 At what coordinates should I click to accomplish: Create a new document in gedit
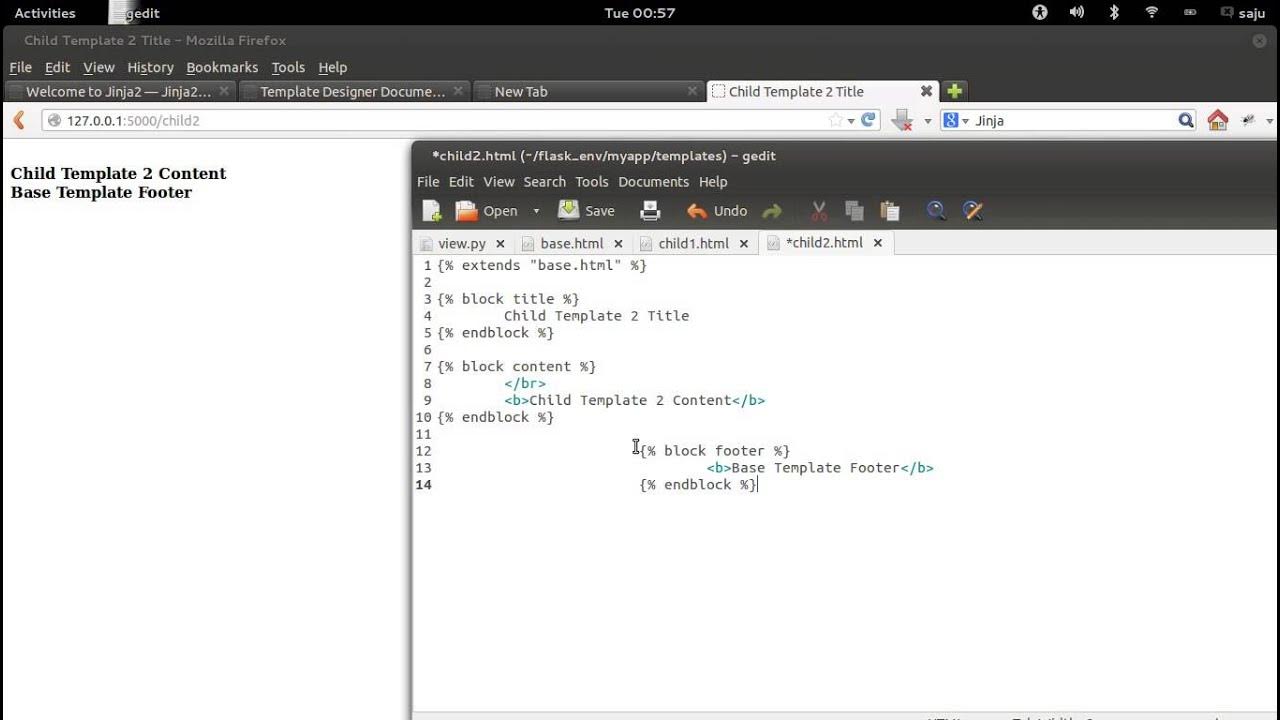coord(432,211)
